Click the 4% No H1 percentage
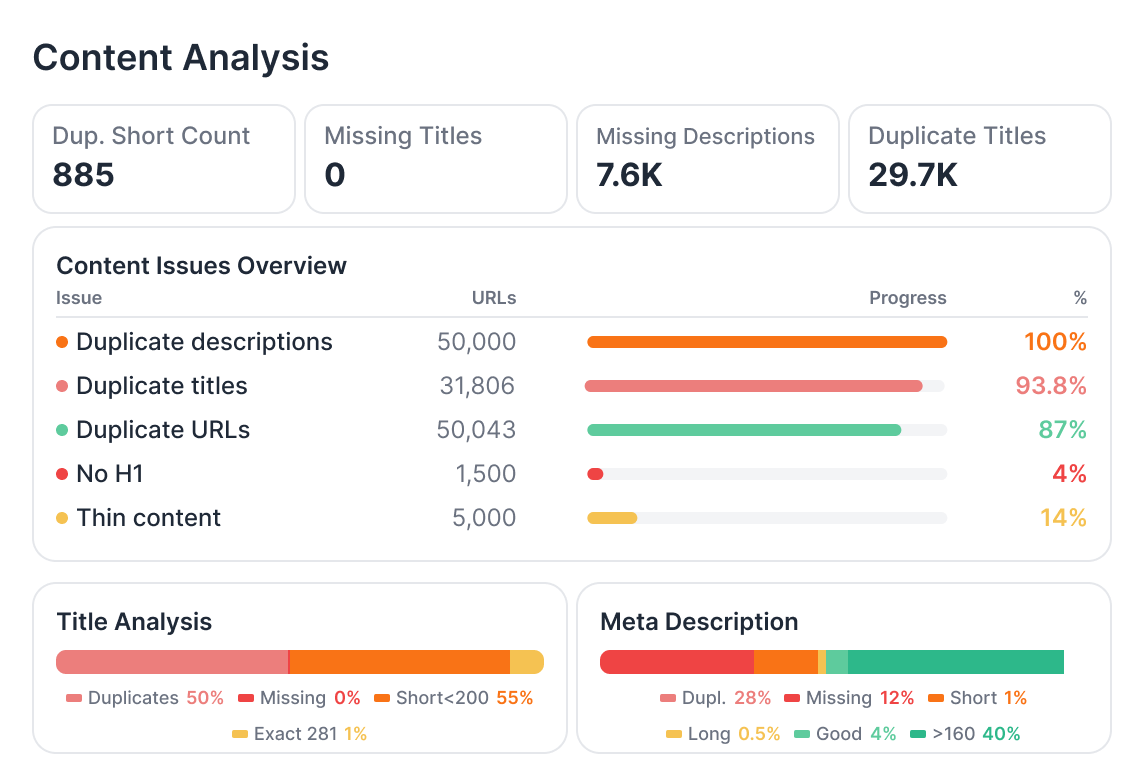This screenshot has width=1144, height=776. (1069, 473)
